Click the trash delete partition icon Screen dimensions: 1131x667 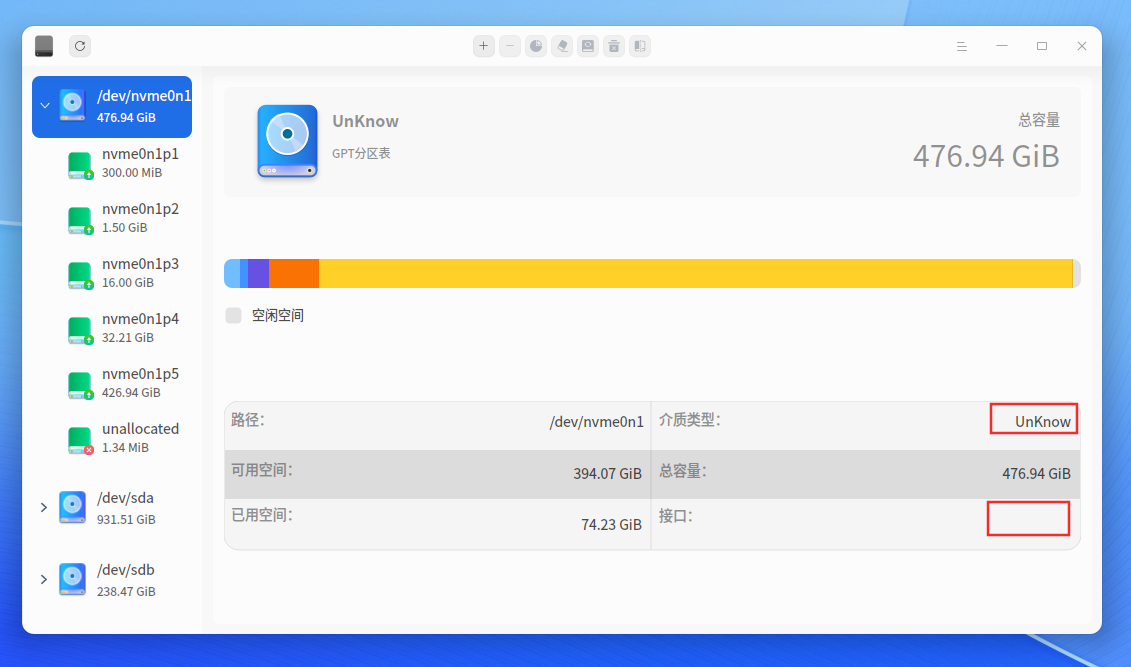(614, 46)
